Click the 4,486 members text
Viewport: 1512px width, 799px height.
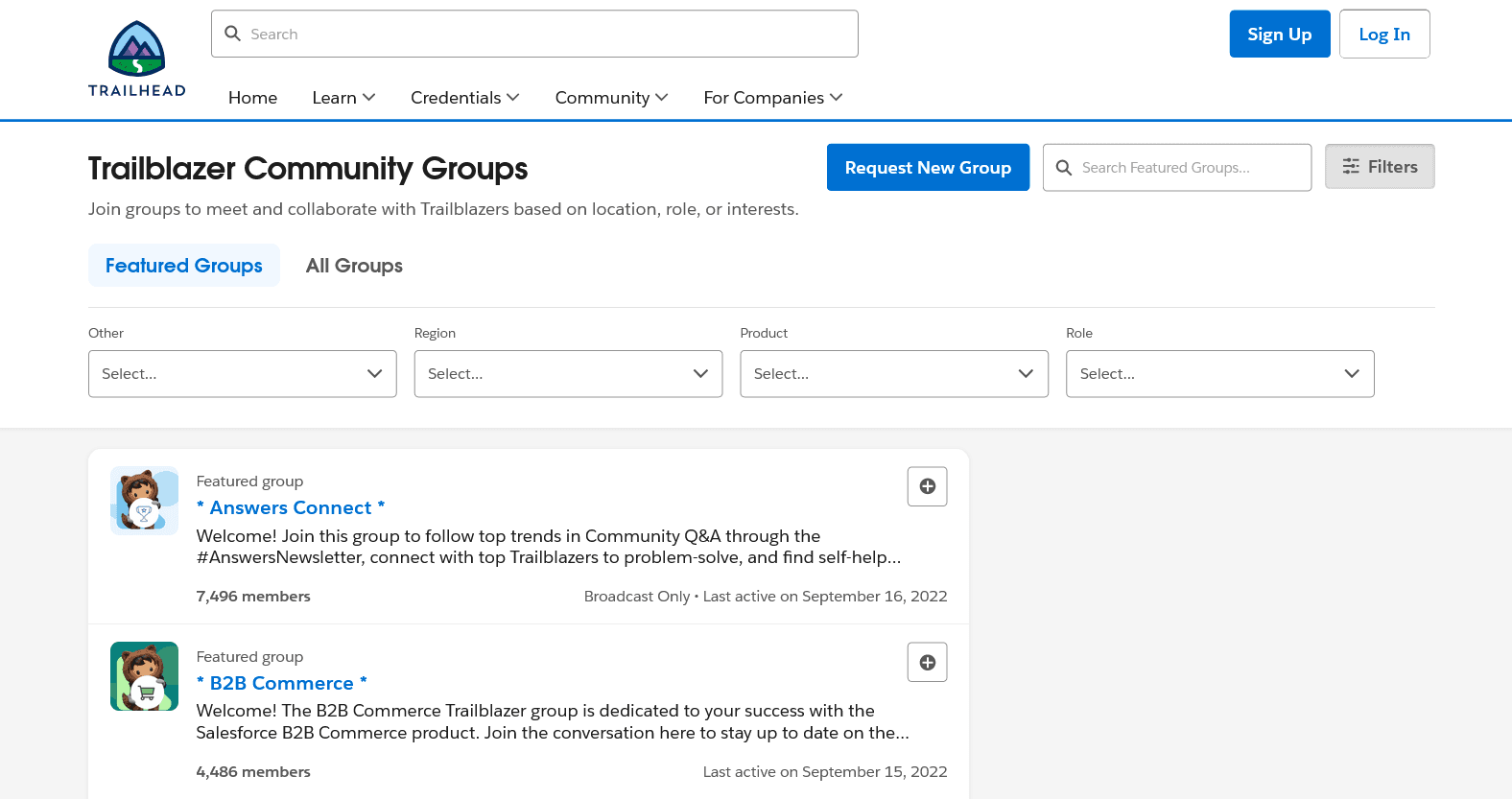(253, 772)
